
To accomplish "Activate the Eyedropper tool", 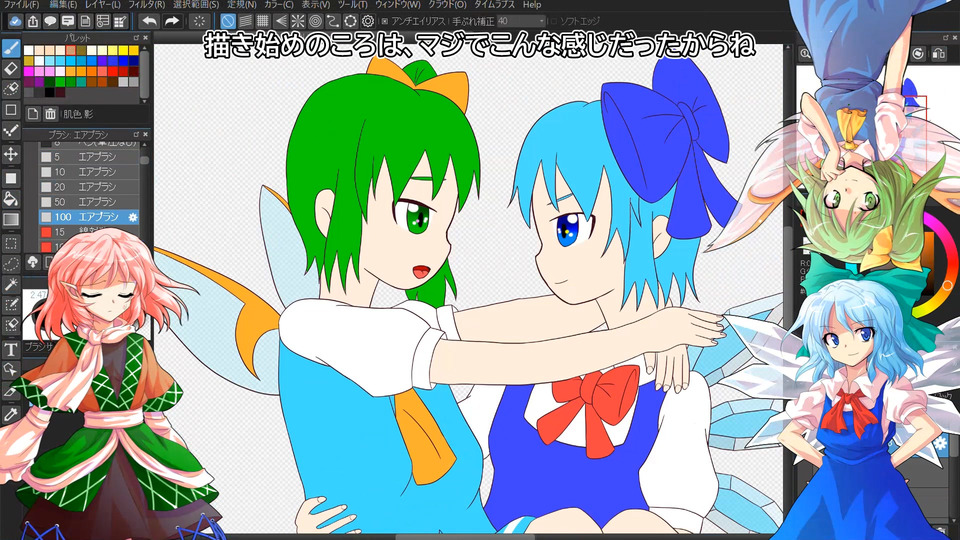I will (x=11, y=413).
